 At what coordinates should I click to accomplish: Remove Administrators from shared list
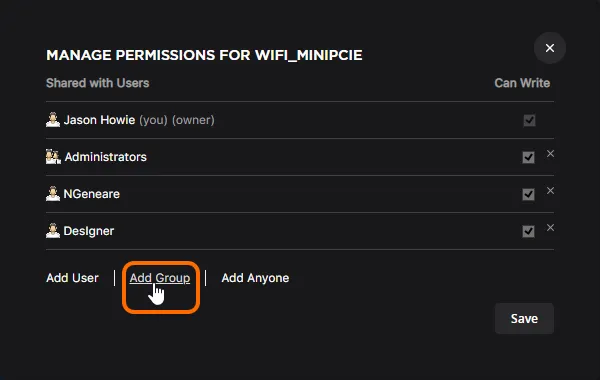[x=550, y=153]
